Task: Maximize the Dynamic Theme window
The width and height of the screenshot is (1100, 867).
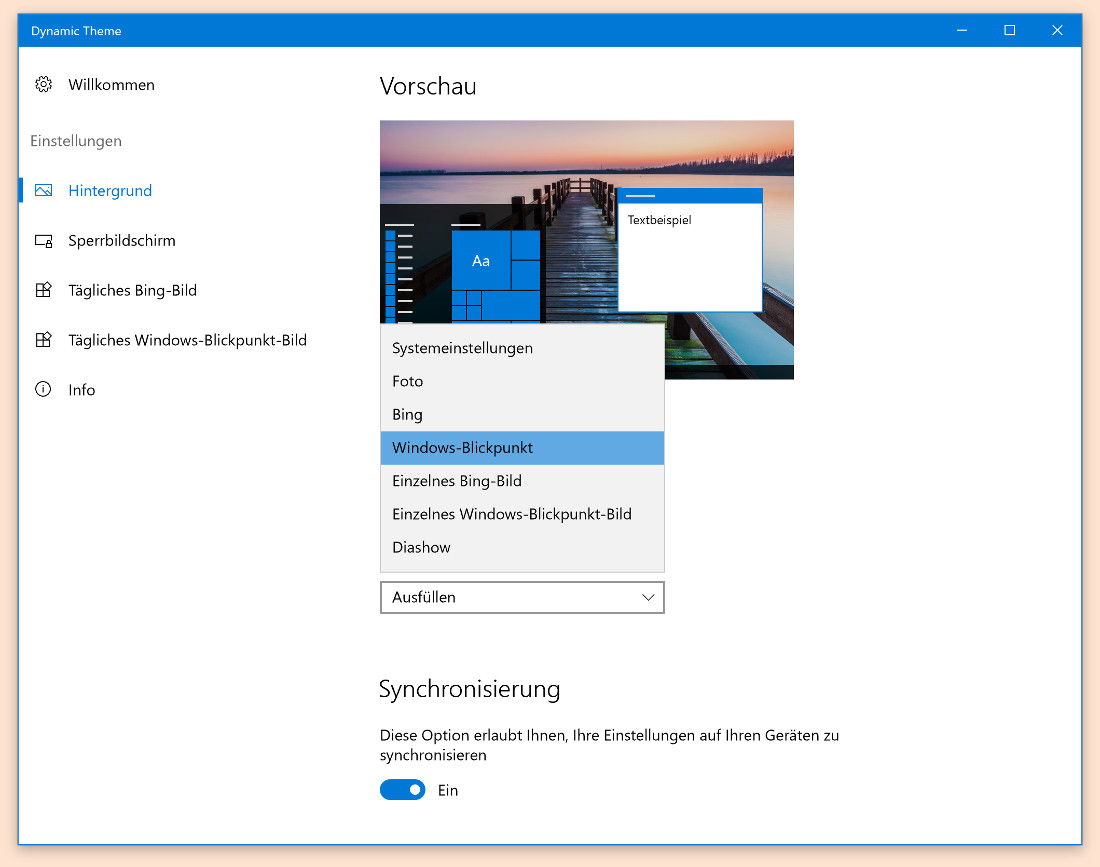Action: (1010, 30)
